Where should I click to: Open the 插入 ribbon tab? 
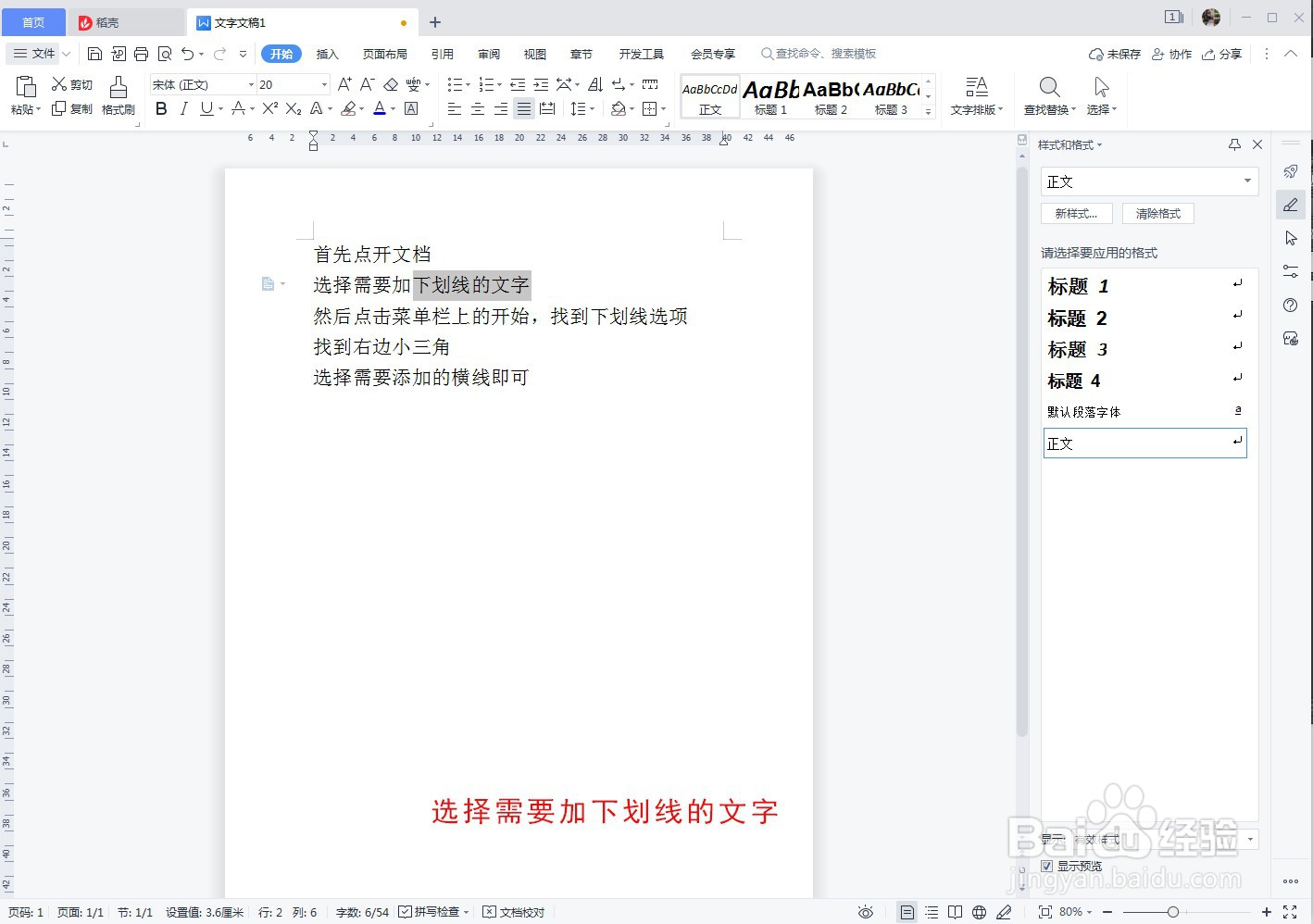pos(327,54)
